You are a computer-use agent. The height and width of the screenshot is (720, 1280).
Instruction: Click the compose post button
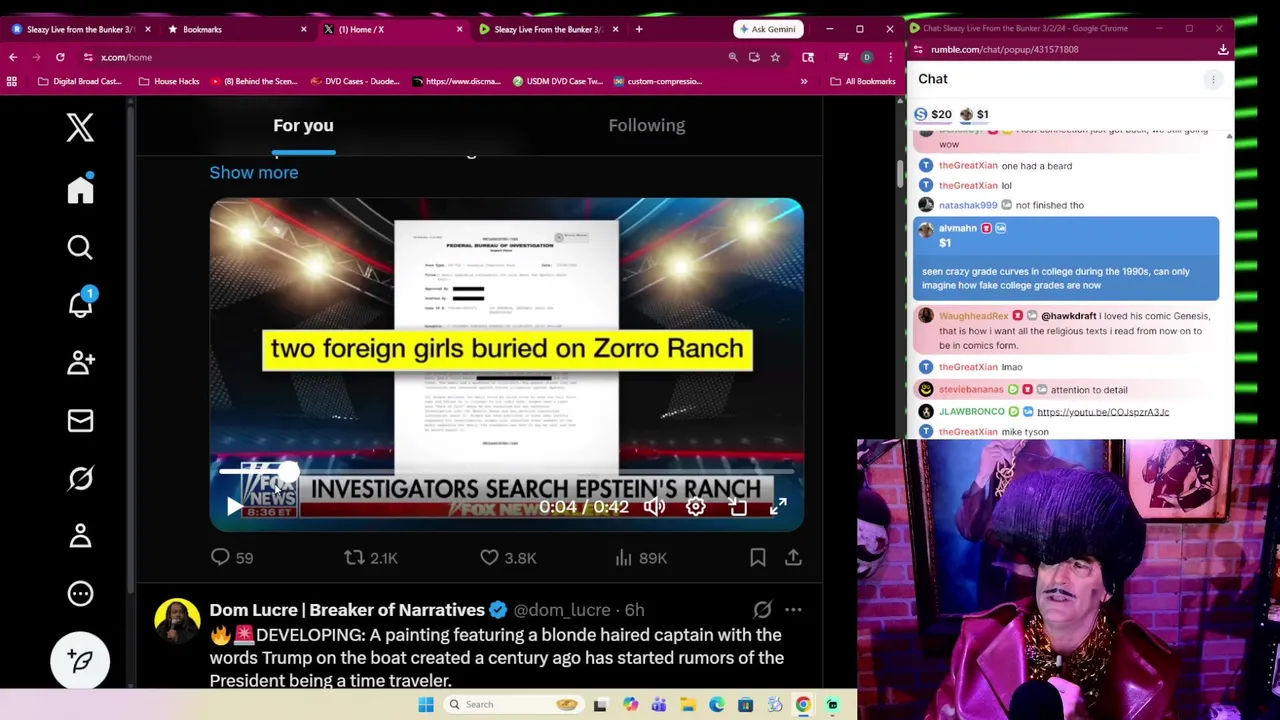click(x=80, y=661)
